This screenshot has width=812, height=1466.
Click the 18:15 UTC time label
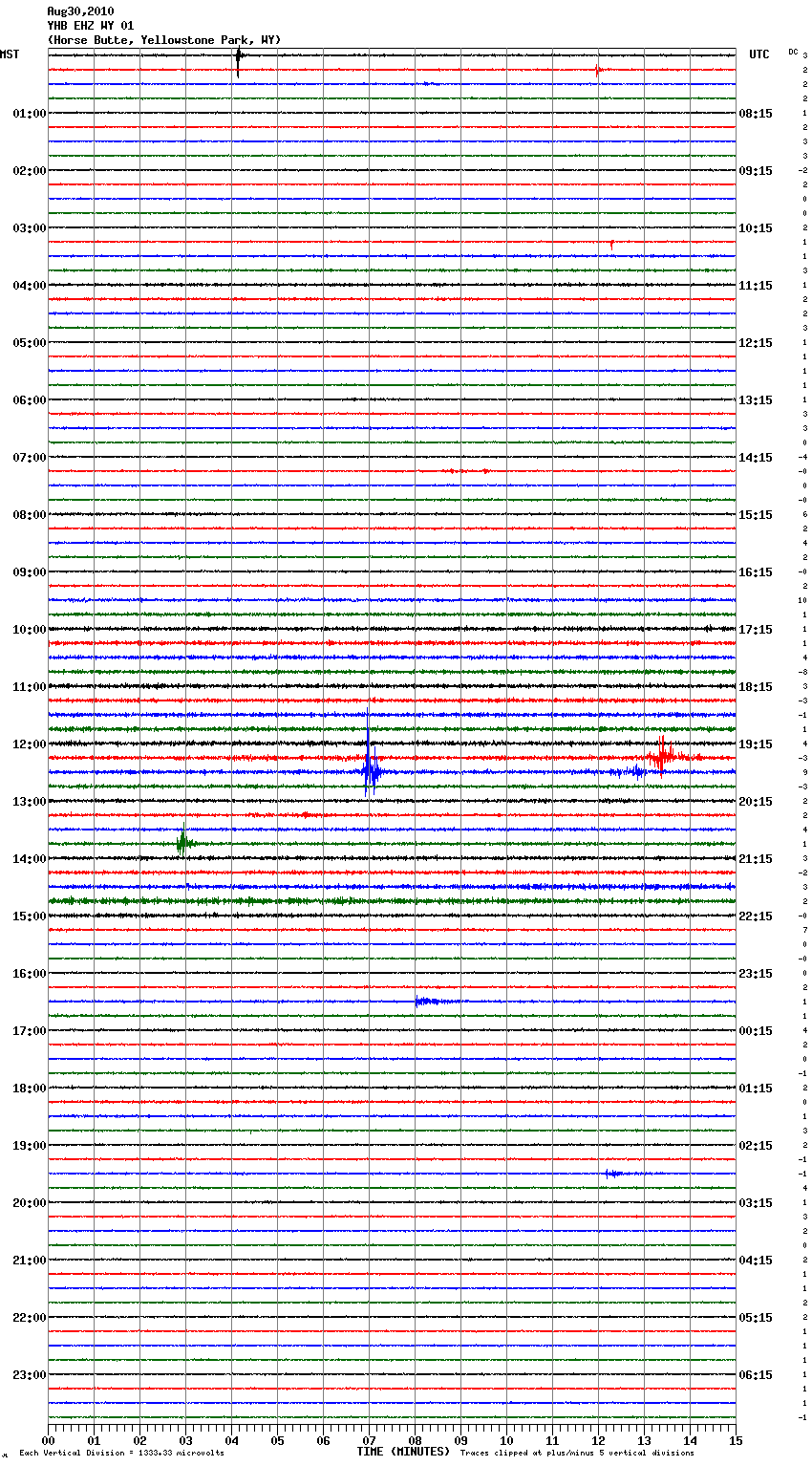click(756, 687)
